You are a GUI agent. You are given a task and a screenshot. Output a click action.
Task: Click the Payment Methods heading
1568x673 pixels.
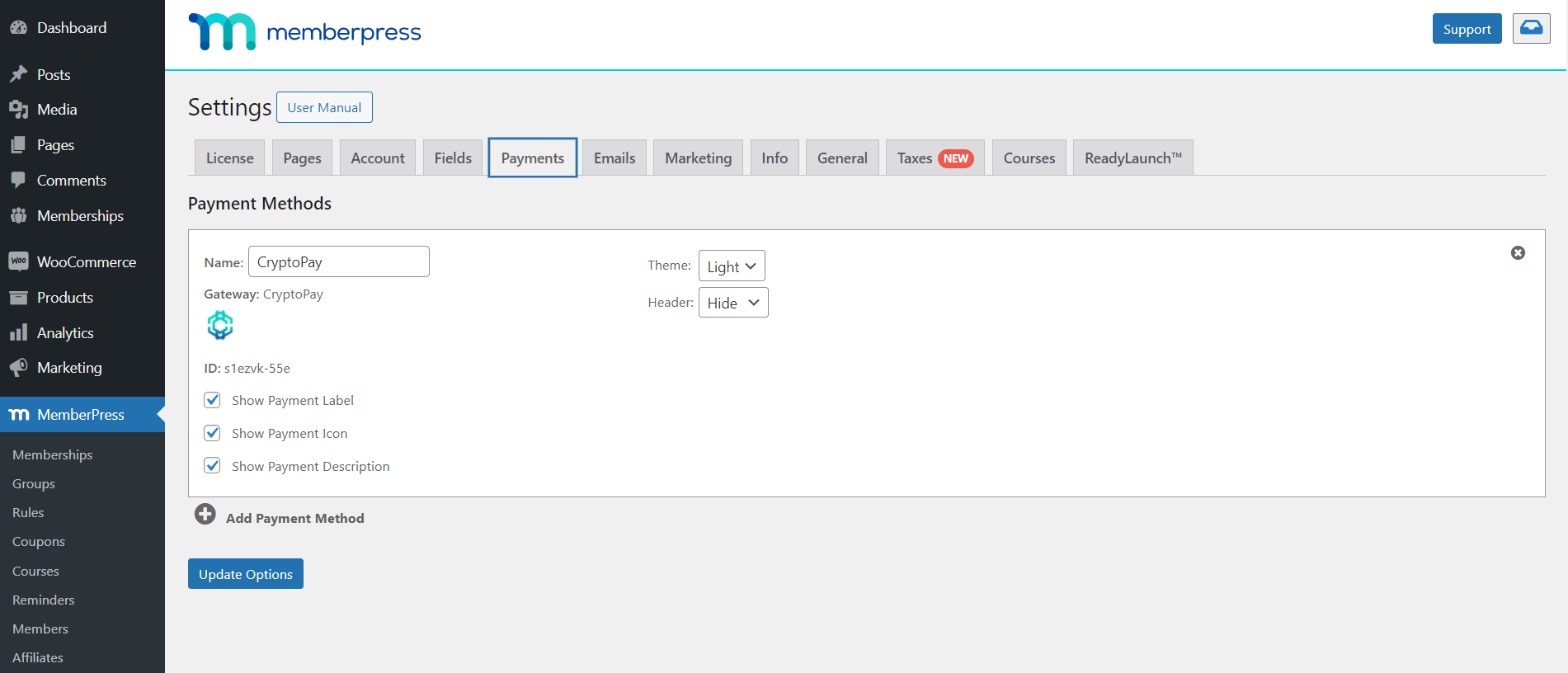coord(260,204)
